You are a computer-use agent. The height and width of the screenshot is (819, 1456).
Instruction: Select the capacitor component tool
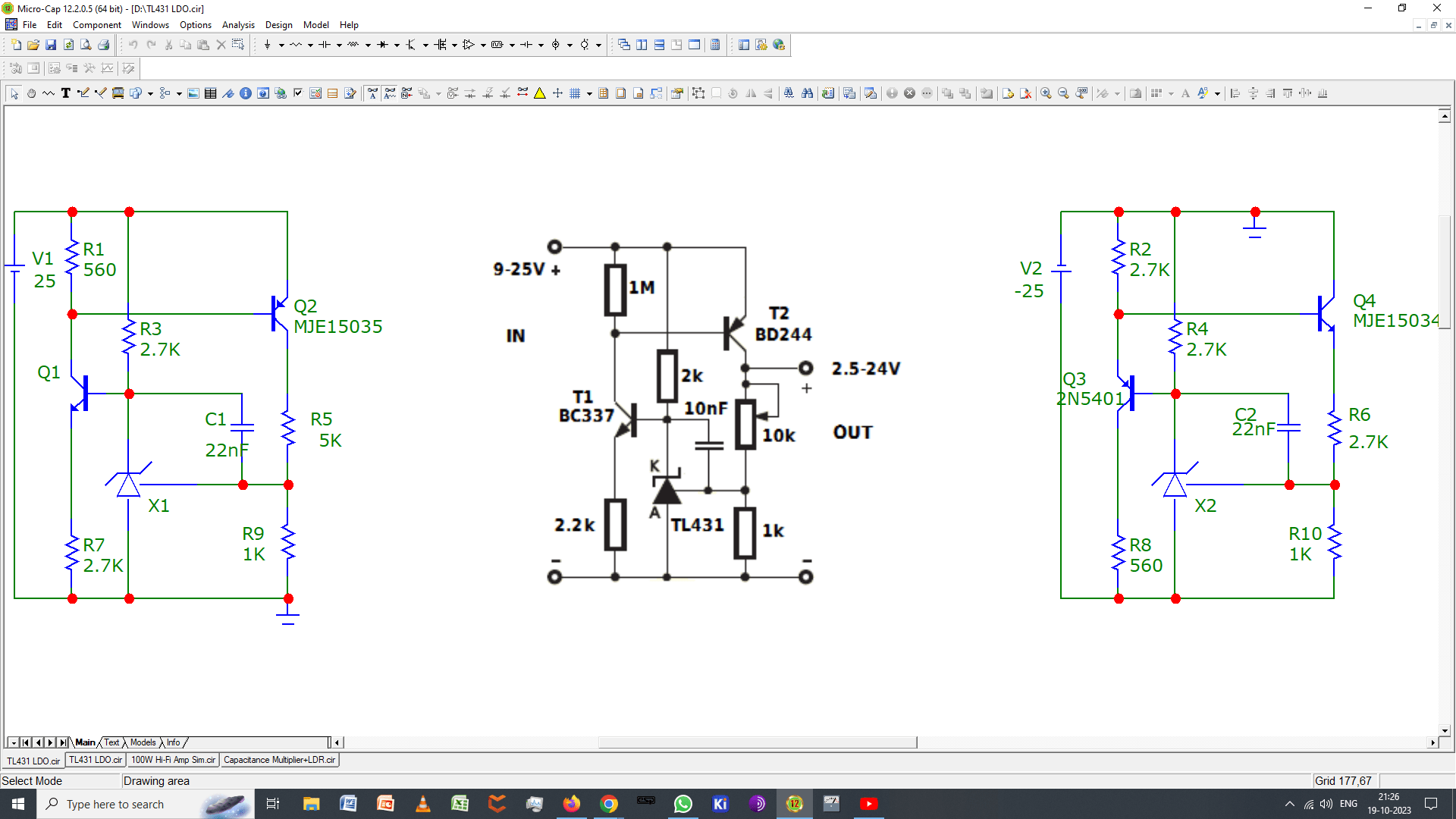325,45
